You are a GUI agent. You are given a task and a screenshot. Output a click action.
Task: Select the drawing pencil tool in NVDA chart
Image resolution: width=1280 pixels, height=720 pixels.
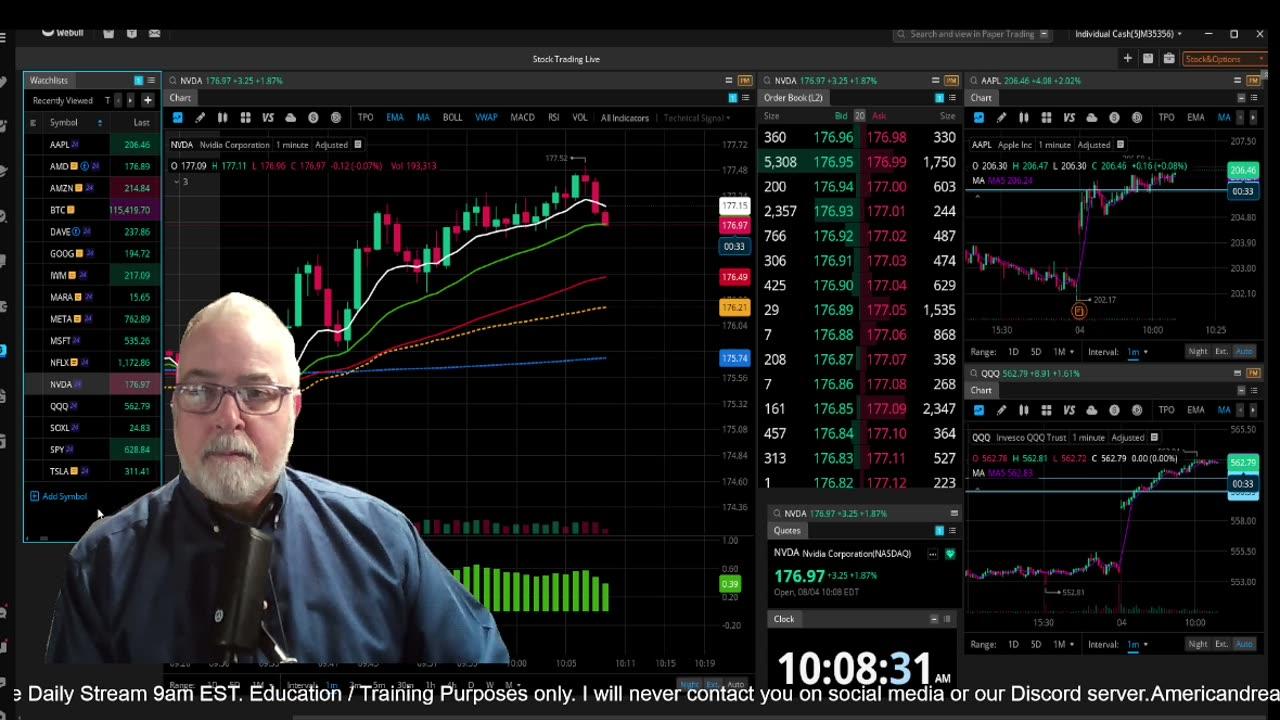click(x=200, y=118)
